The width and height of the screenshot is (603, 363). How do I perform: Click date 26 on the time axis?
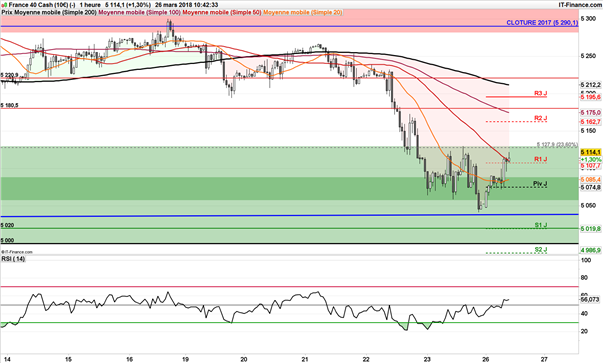(486, 359)
